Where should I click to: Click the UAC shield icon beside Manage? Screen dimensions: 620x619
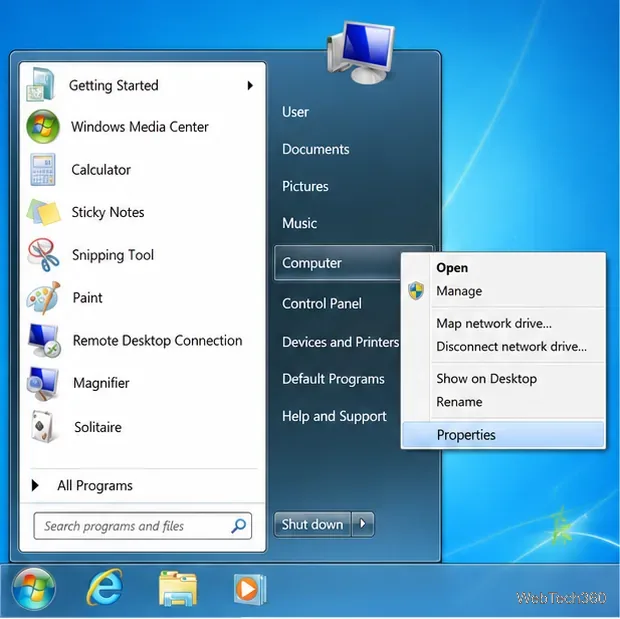[416, 291]
